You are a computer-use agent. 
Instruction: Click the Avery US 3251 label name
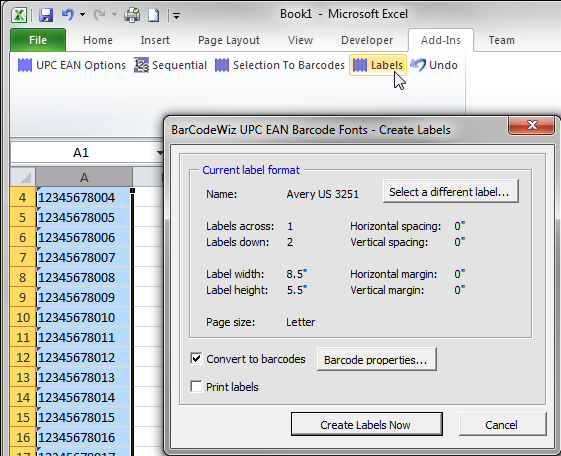point(322,194)
